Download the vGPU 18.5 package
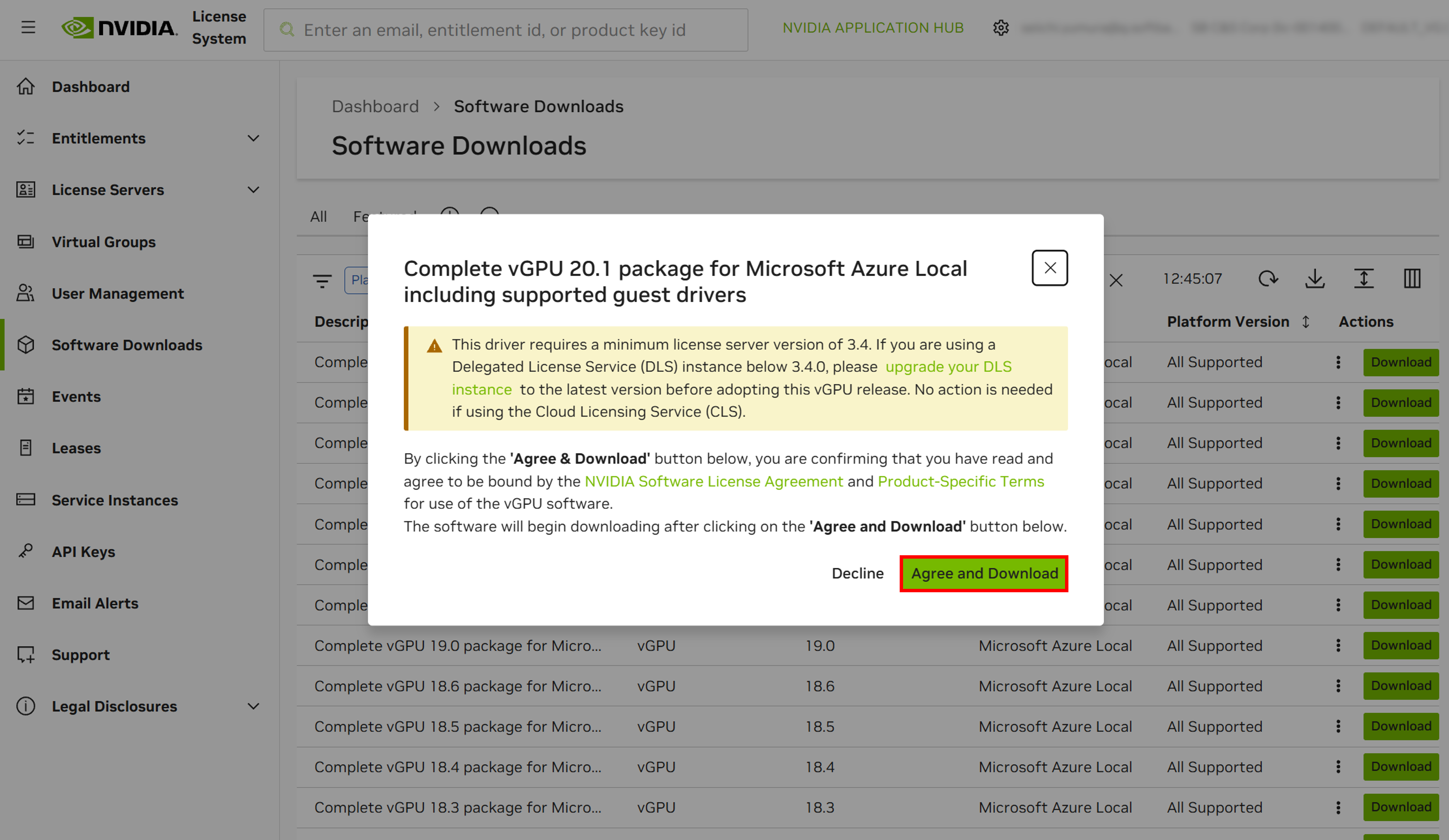The height and width of the screenshot is (840, 1449). click(1401, 726)
